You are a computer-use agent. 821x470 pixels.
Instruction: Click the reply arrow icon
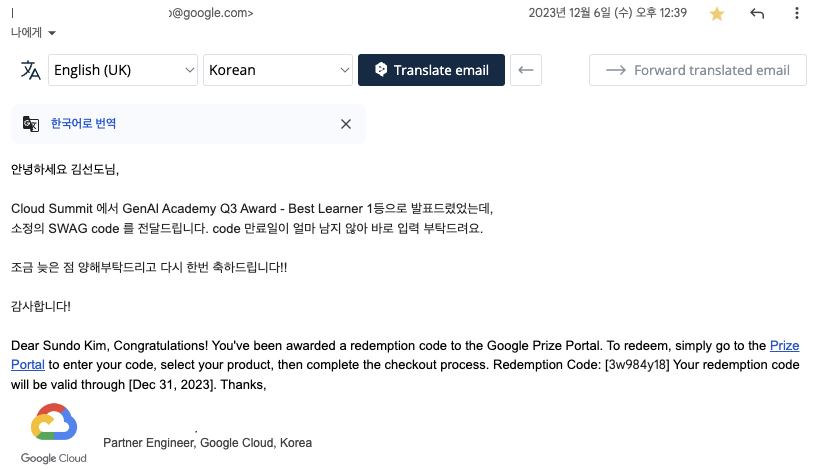(x=757, y=14)
